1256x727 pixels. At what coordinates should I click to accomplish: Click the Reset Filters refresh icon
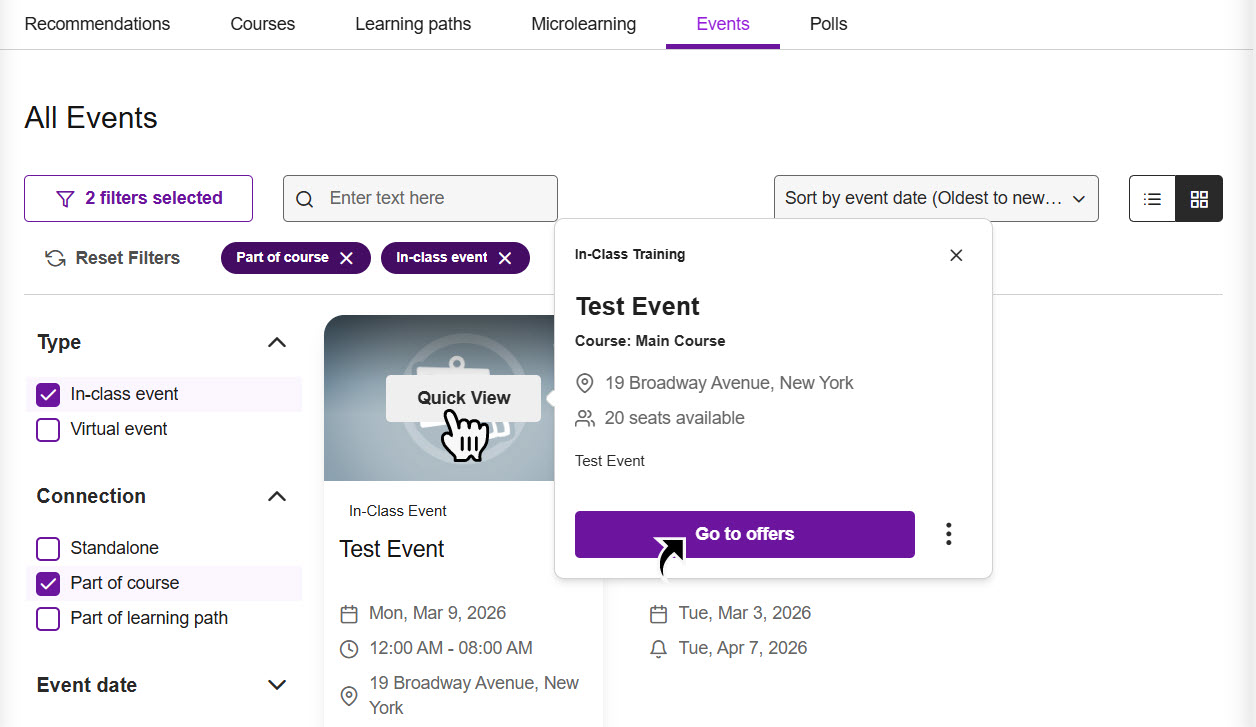pos(54,258)
